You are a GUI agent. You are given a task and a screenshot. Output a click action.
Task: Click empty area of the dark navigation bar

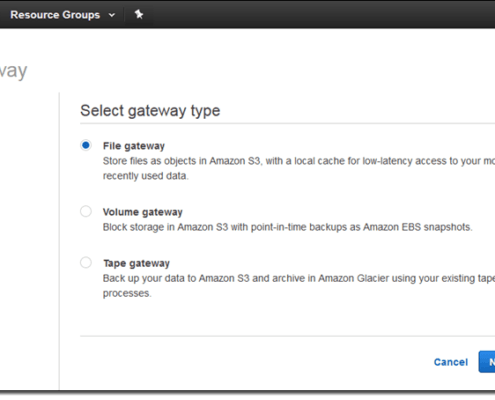coord(317,14)
